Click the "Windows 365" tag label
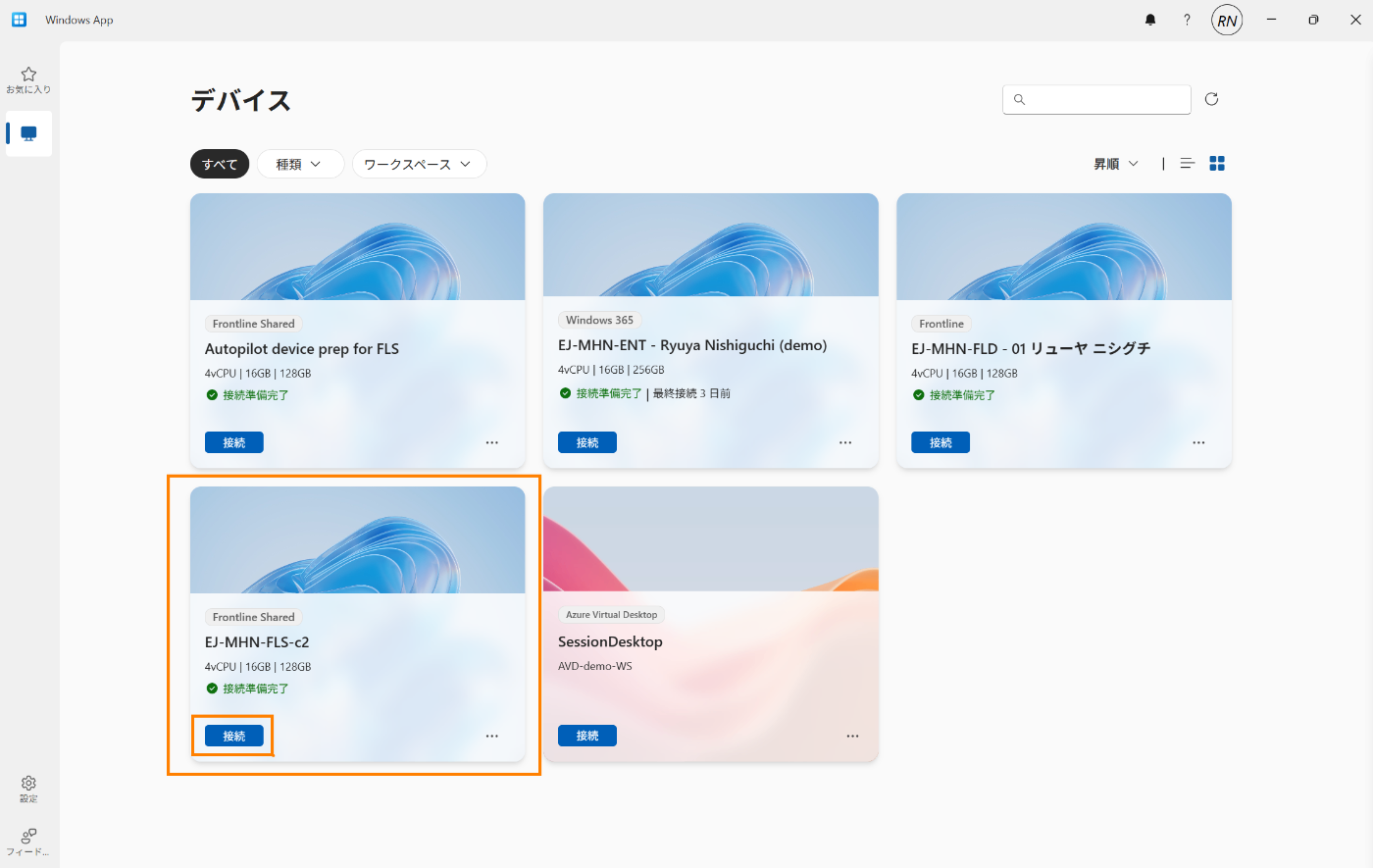This screenshot has height=868, width=1373. (600, 320)
